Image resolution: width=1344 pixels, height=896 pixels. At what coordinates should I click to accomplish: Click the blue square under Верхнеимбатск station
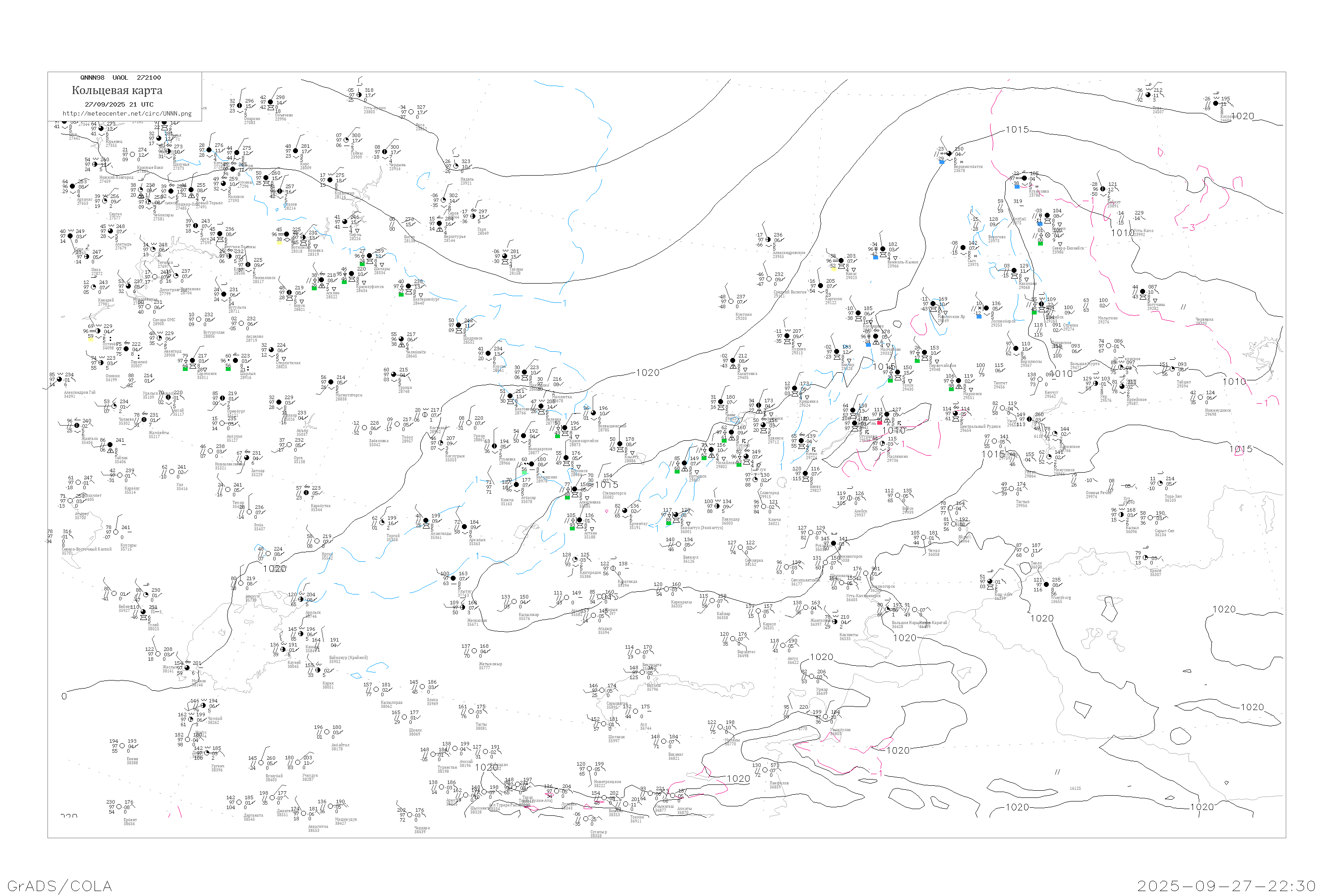pos(942,162)
